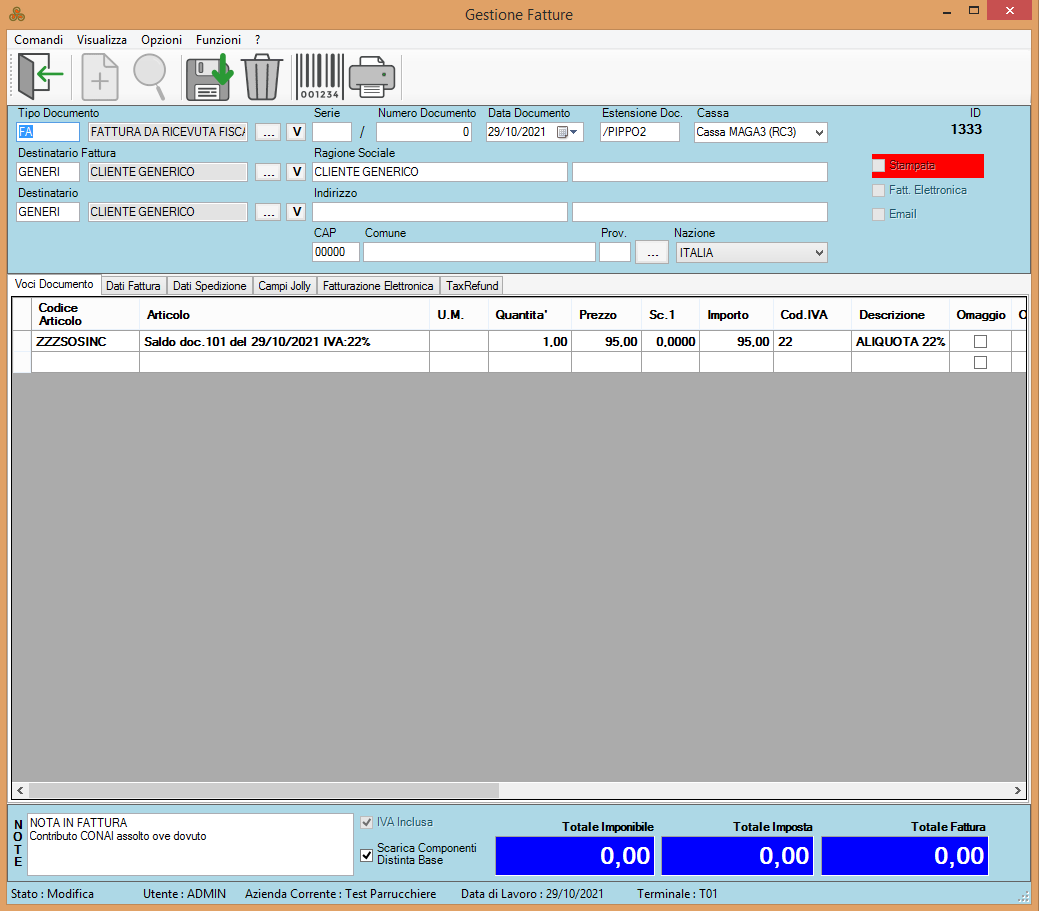The width and height of the screenshot is (1039, 911).
Task: Open the Nazione dropdown showing ITALIA
Action: pos(818,253)
